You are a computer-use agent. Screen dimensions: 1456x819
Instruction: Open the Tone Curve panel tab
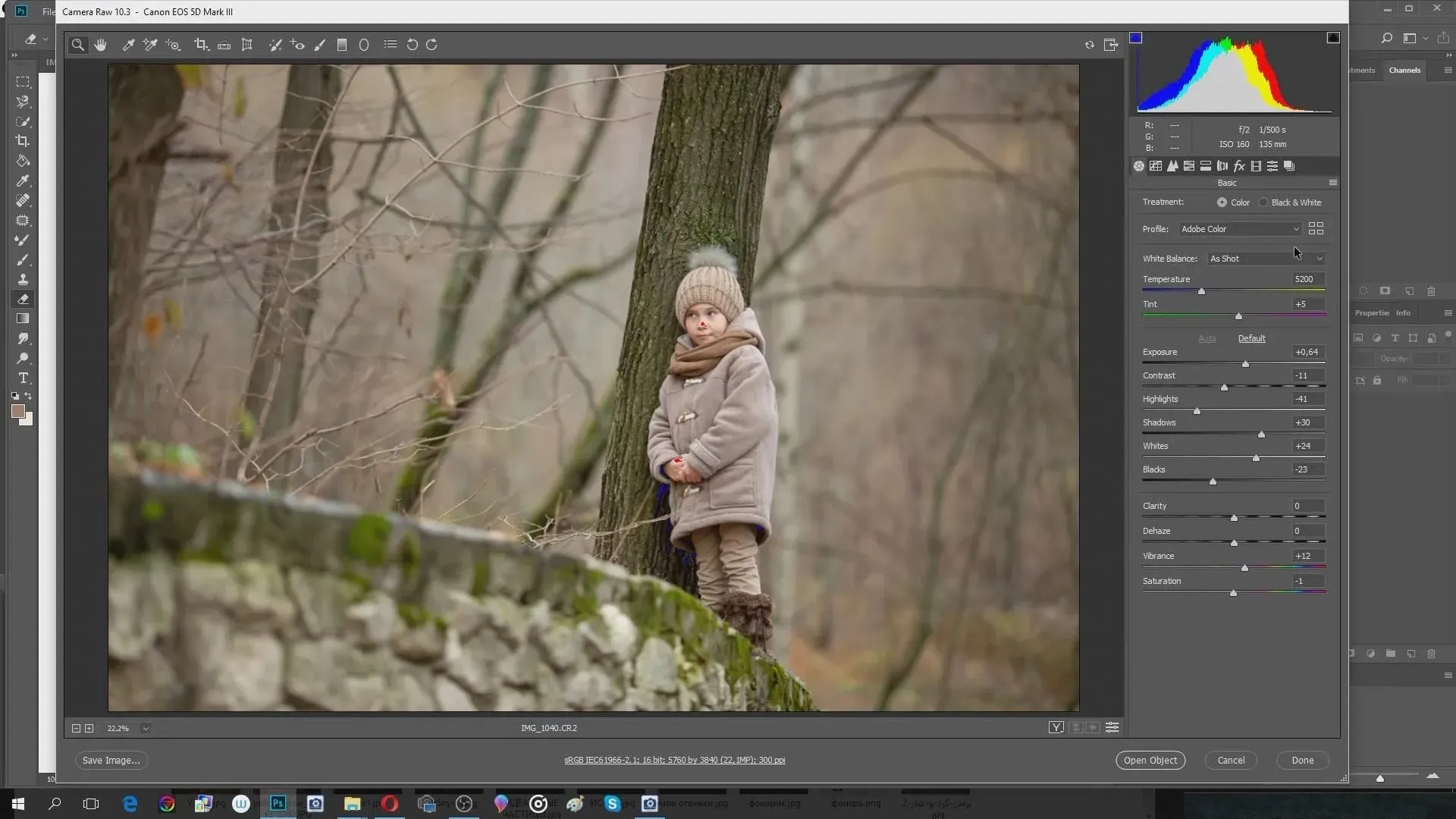click(1156, 166)
